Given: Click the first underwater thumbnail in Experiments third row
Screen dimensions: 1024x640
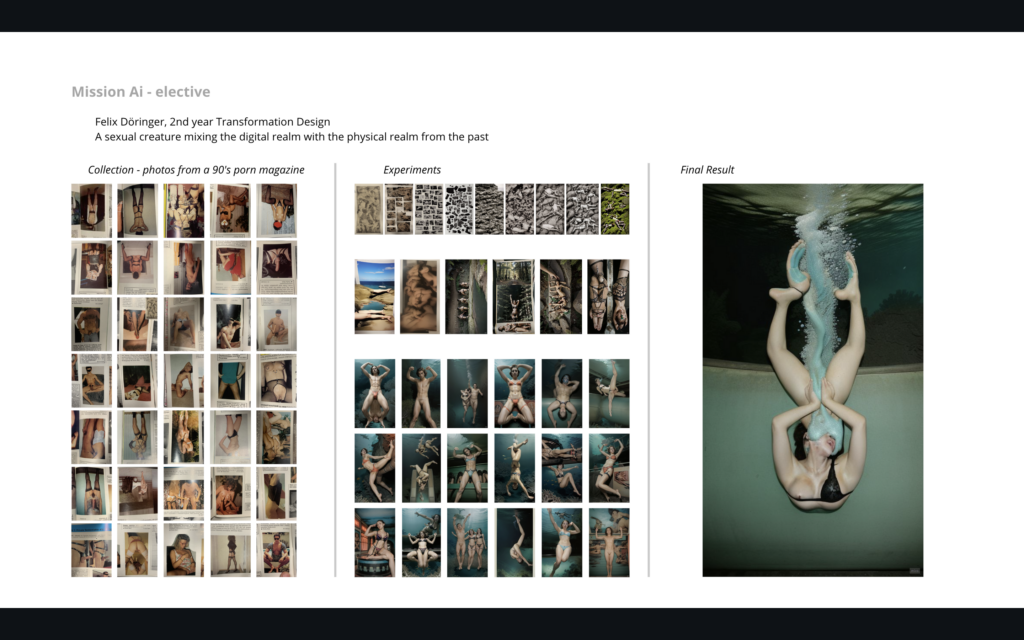Looking at the screenshot, I should tap(375, 393).
